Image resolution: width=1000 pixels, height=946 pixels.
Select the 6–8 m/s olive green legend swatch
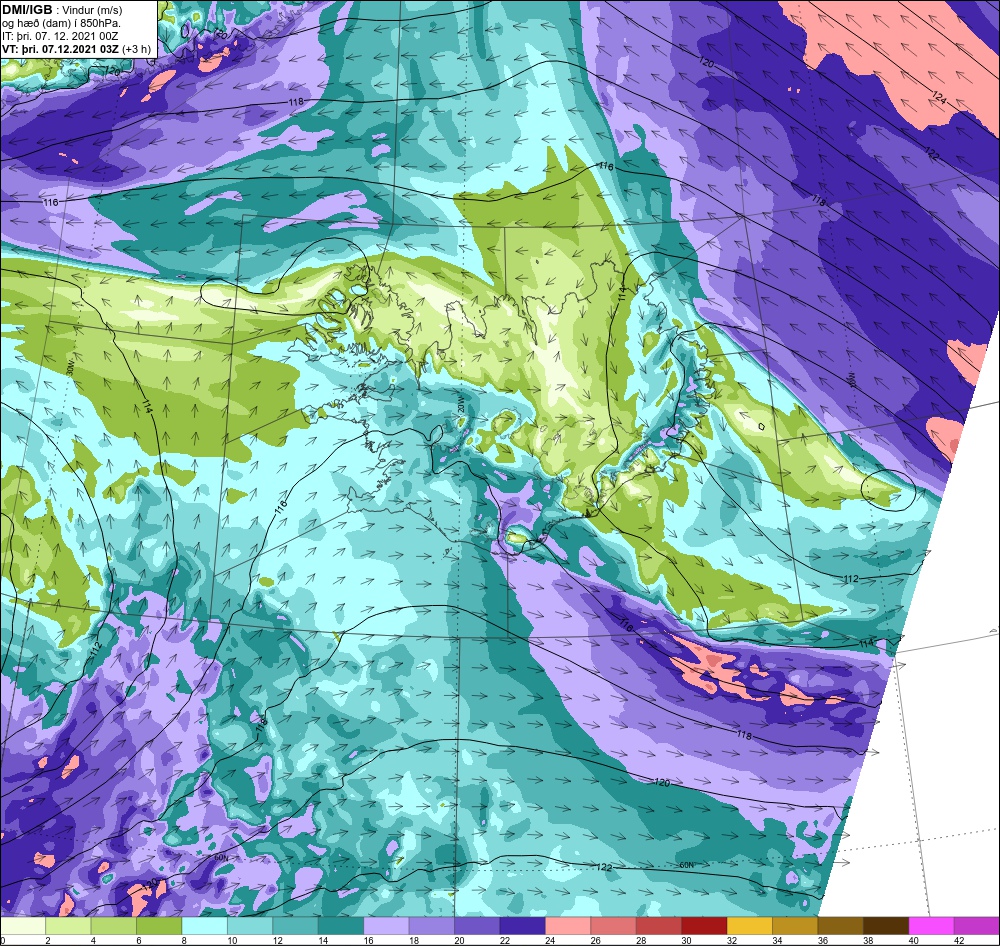coord(159,926)
